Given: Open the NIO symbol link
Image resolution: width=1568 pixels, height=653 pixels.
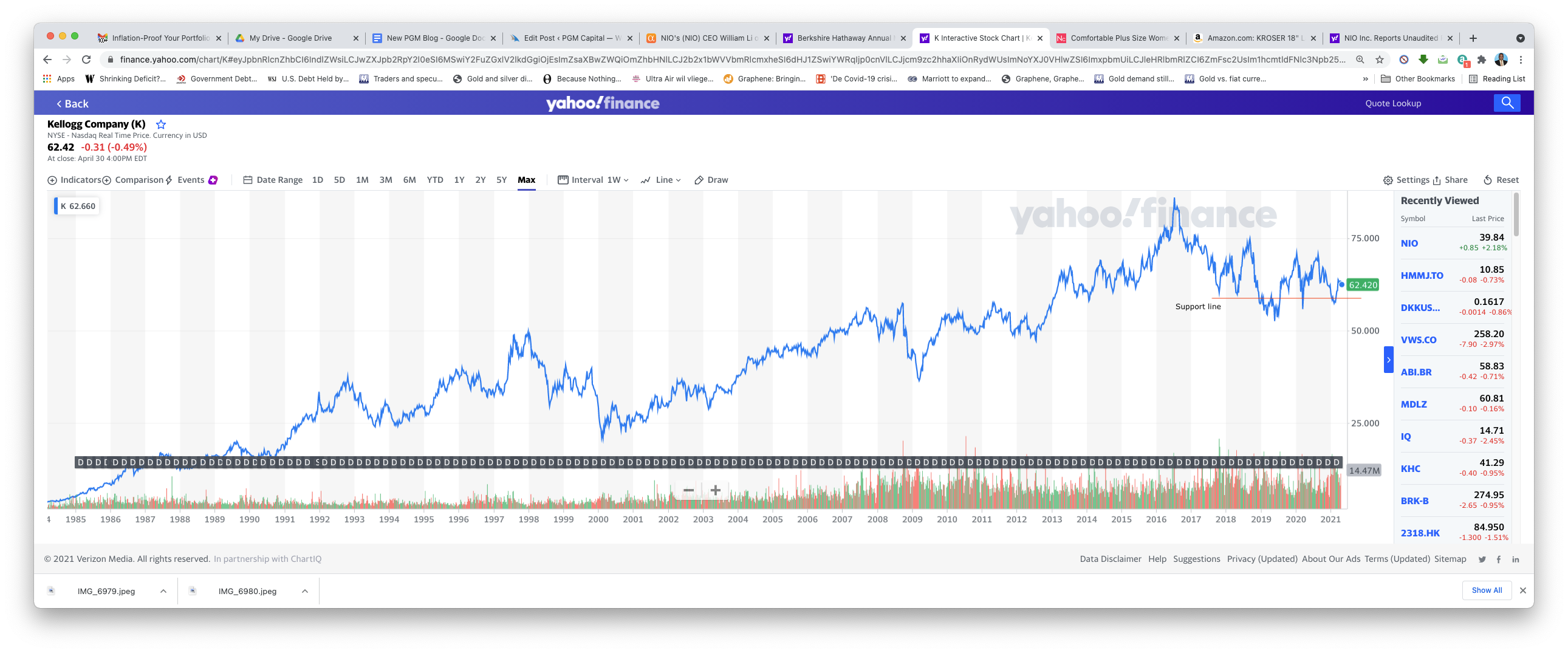Looking at the screenshot, I should click(x=1409, y=244).
